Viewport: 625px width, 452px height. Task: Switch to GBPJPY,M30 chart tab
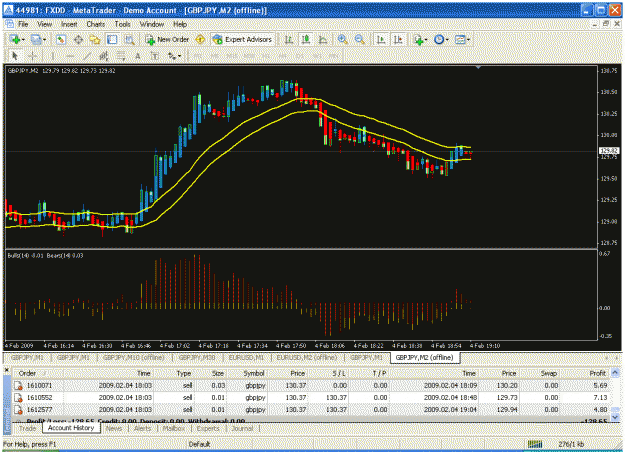(x=197, y=358)
